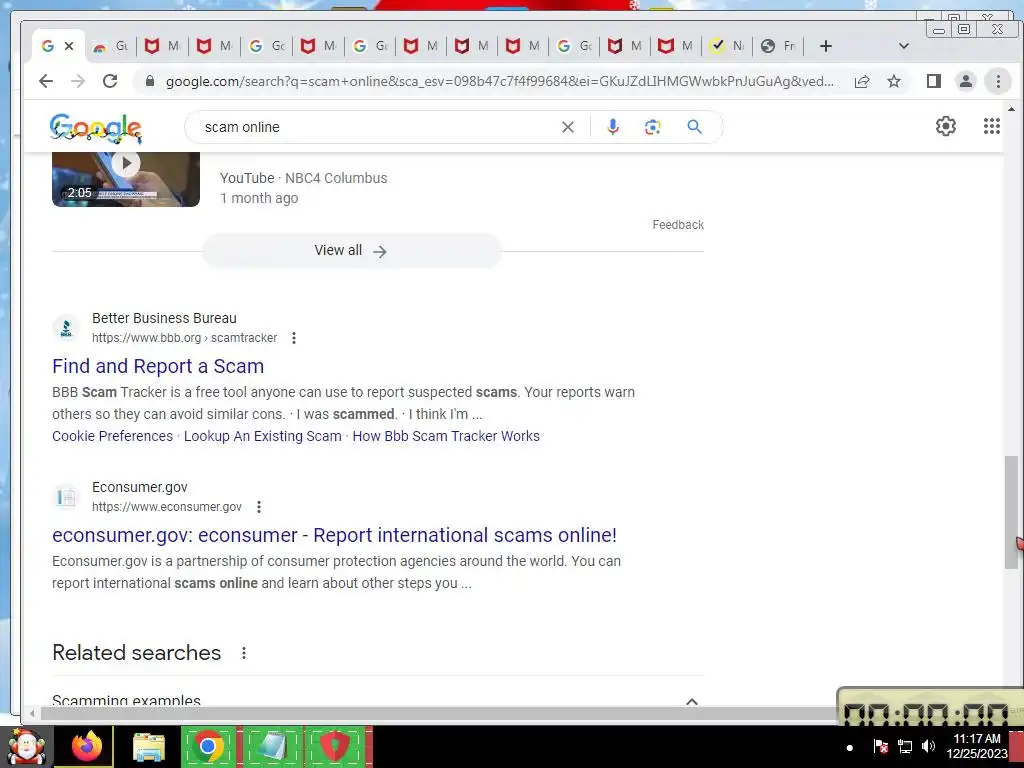Click the vertical scrollbar thumb

tap(1011, 512)
